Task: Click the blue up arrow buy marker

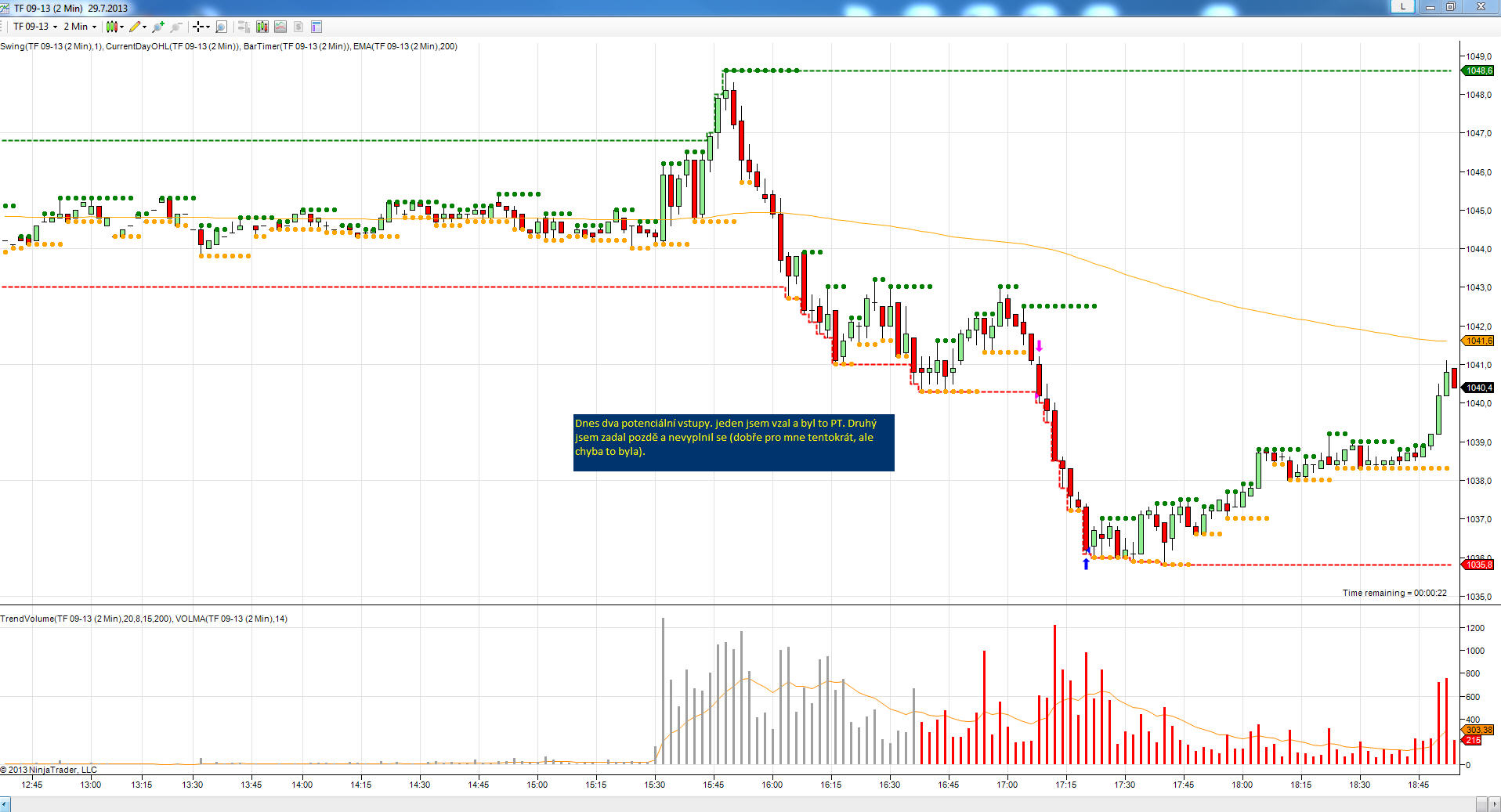Action: pos(1086,563)
